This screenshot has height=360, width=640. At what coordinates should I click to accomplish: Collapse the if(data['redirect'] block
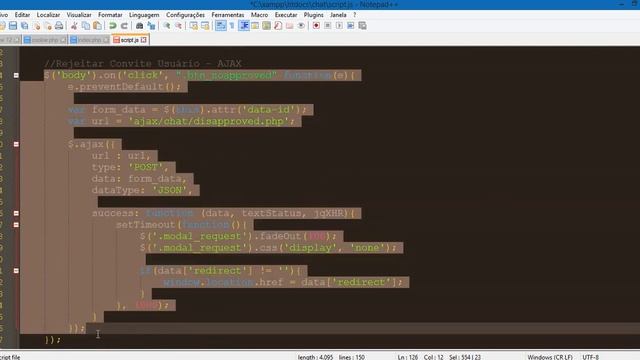pos(16,271)
